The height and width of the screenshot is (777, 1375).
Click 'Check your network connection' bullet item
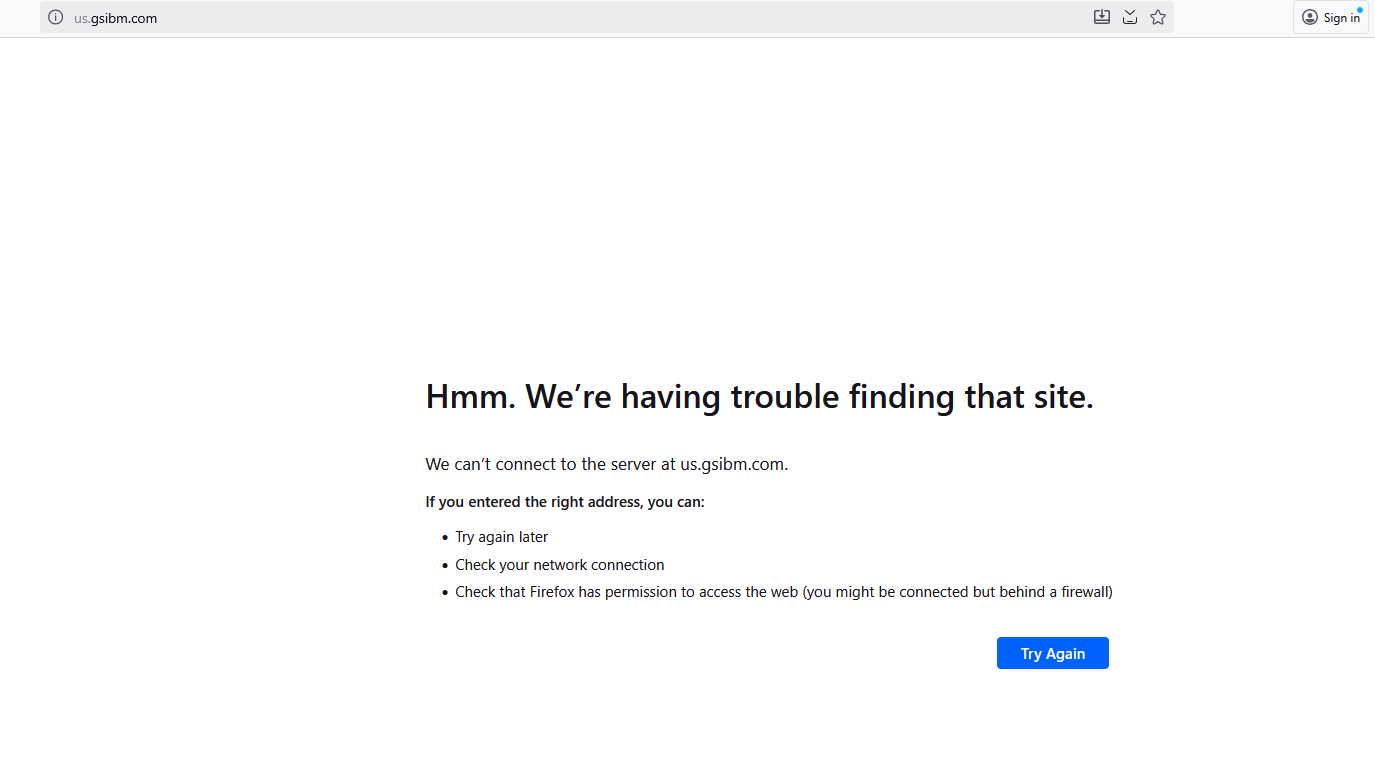[559, 565]
